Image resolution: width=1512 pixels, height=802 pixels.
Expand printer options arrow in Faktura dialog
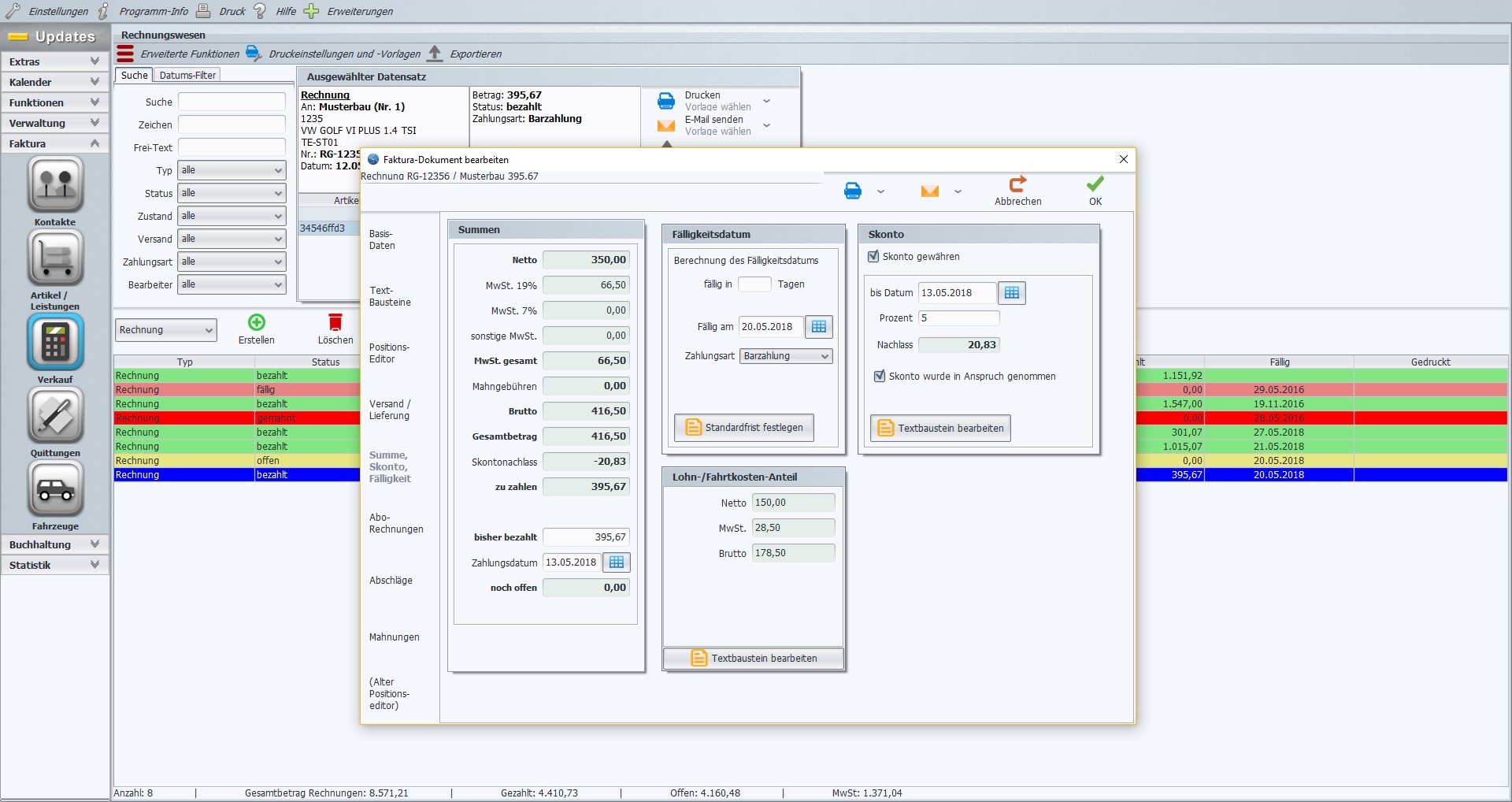(x=880, y=191)
